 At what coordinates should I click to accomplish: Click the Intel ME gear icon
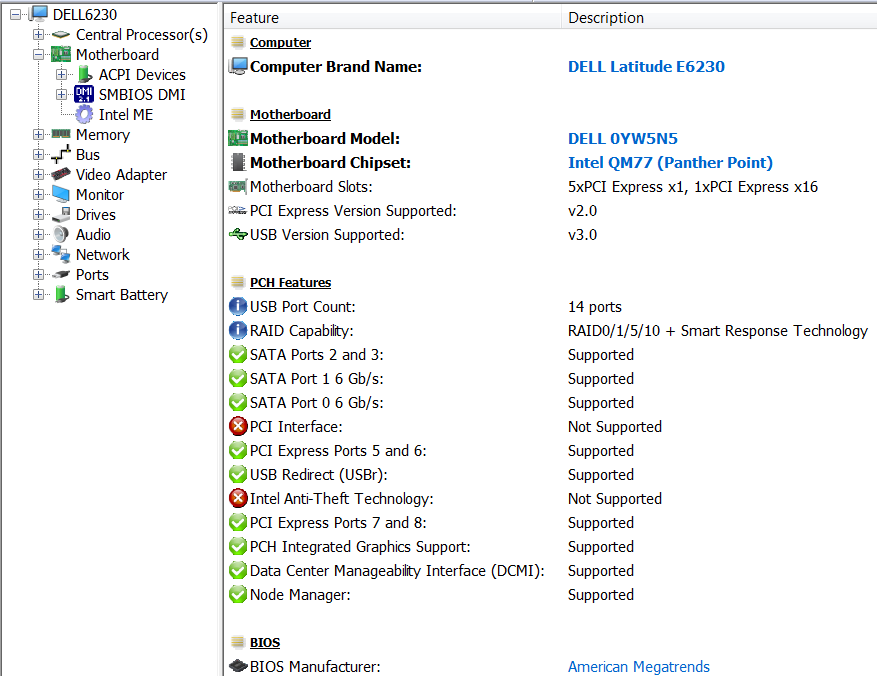point(84,115)
